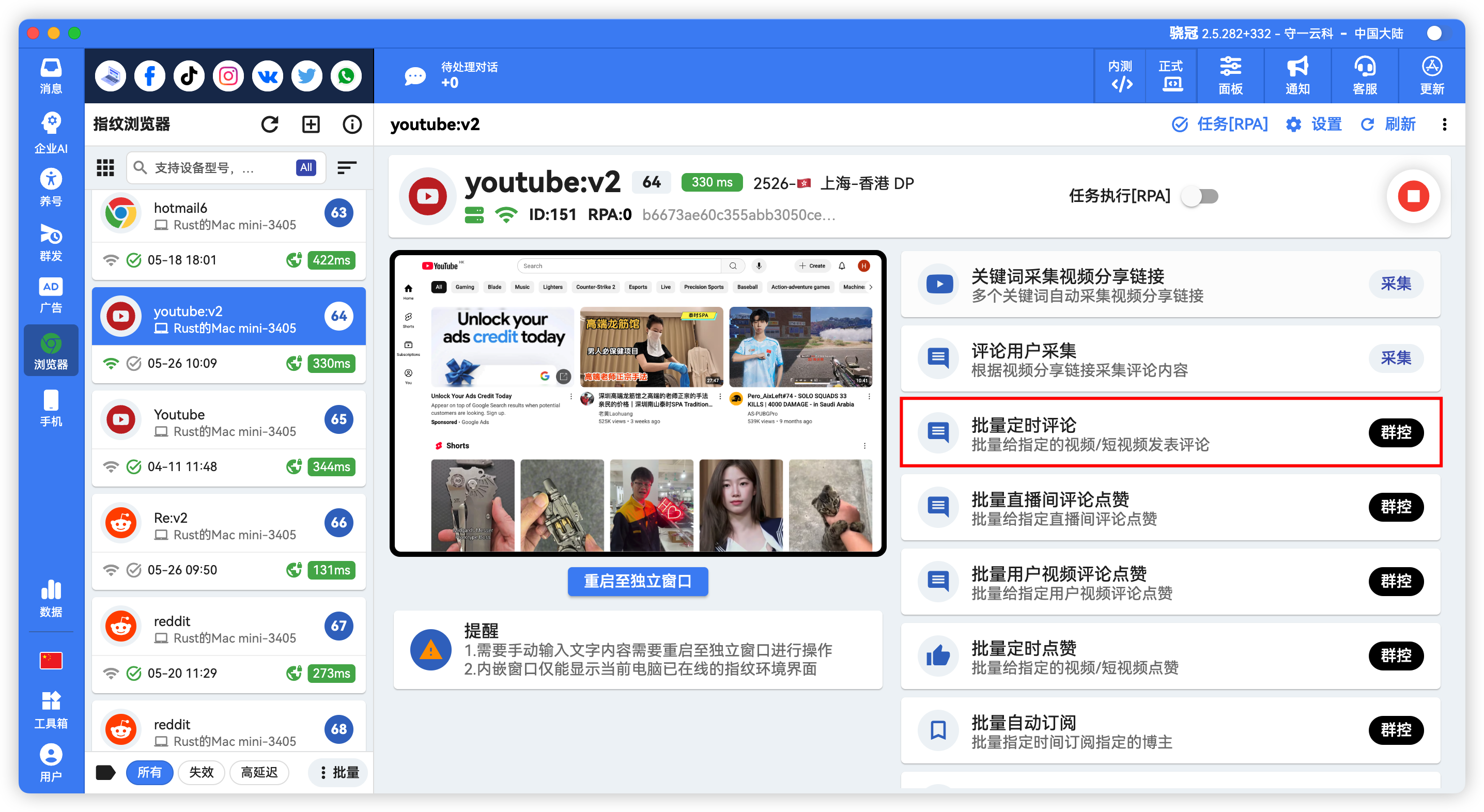The image size is (1484, 812).
Task: Open the three-dot overflow menu top right
Action: pos(1444,124)
